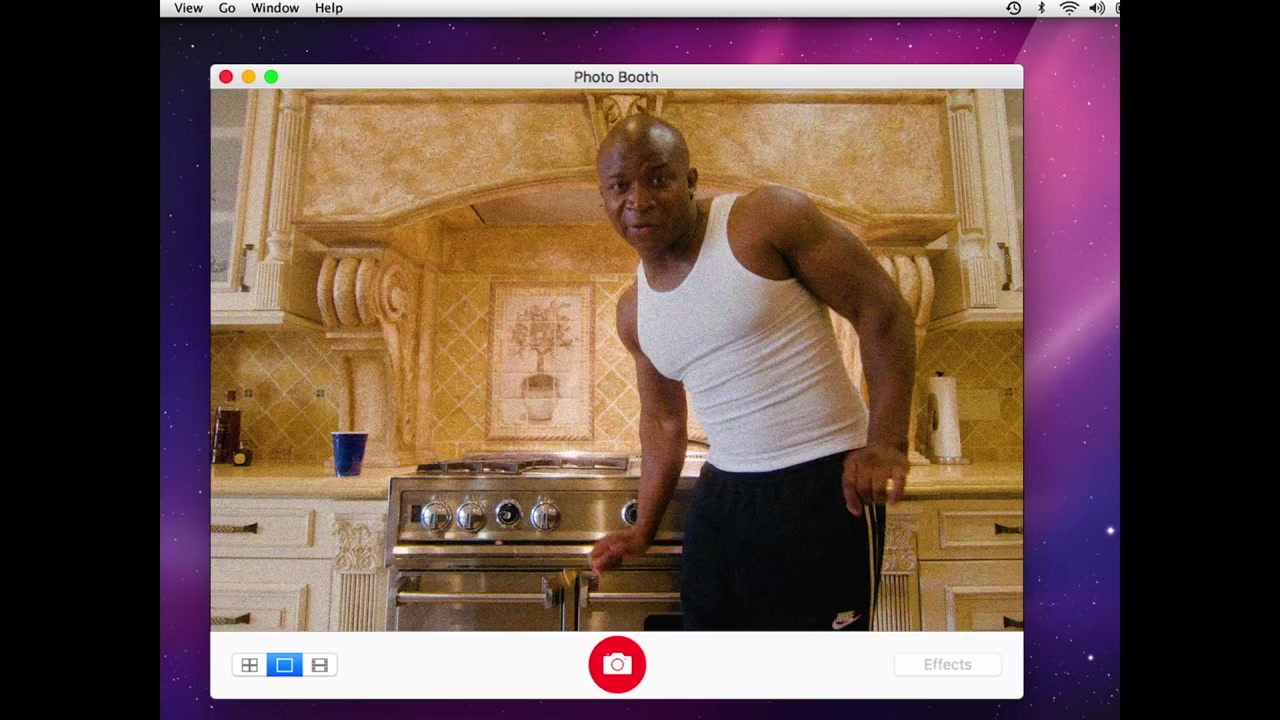Image resolution: width=1280 pixels, height=720 pixels.
Task: Open the Help menu
Action: (x=329, y=8)
